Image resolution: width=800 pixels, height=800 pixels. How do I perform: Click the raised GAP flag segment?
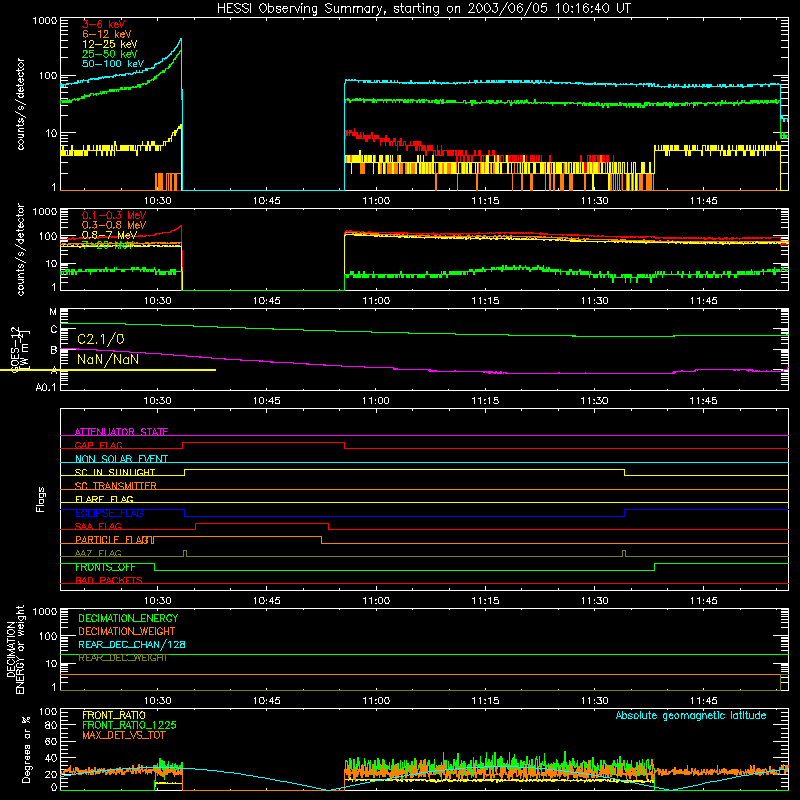(264, 443)
